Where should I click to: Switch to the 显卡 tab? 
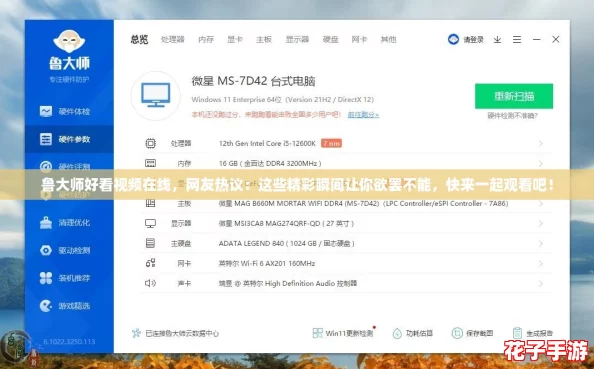(235, 39)
